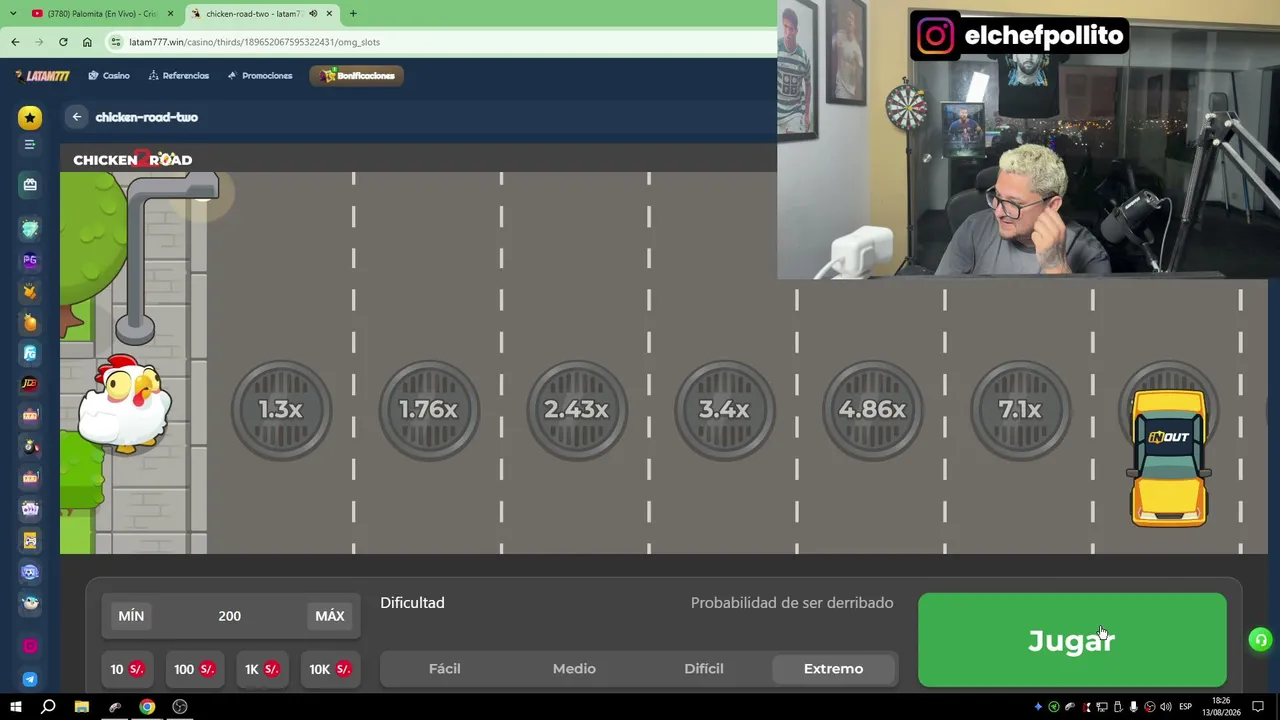1280x720 pixels.
Task: Open site information icon in address bar
Action: click(x=116, y=42)
